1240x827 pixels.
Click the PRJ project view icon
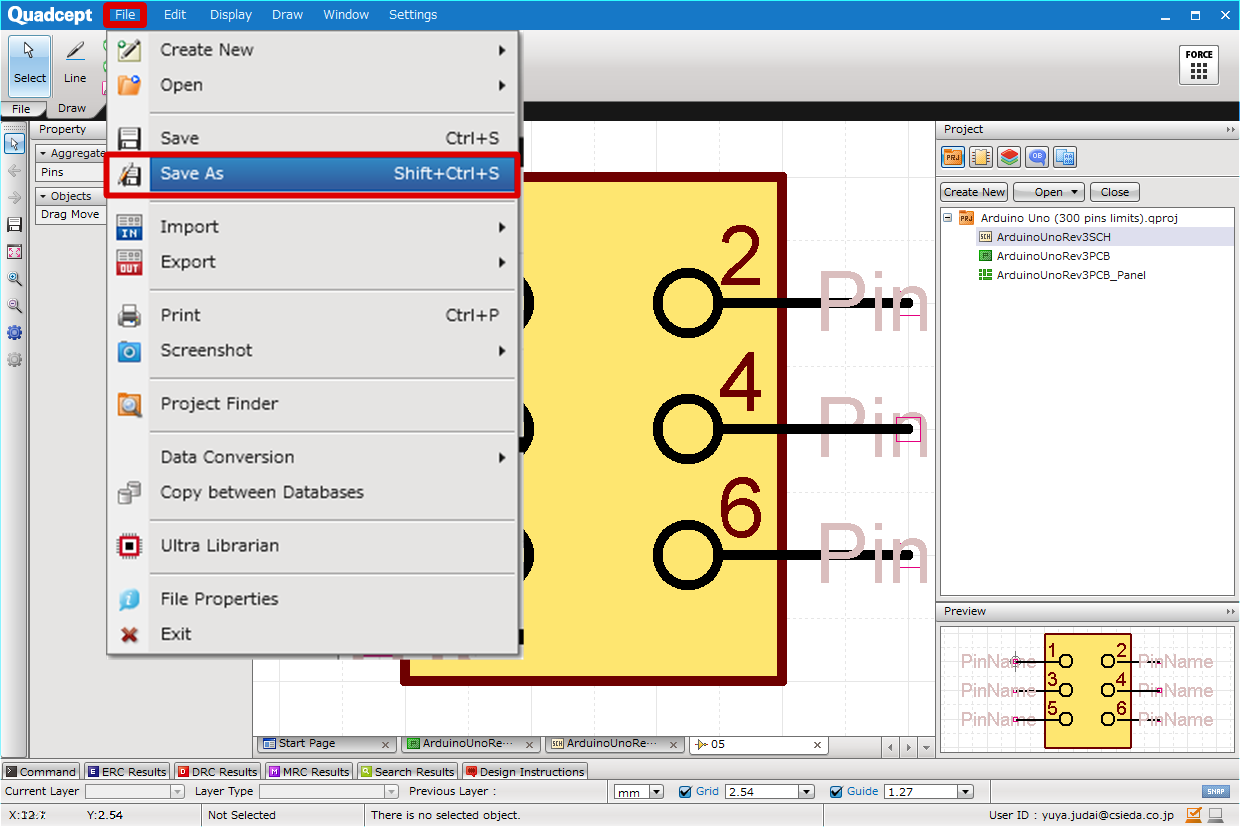pos(952,157)
